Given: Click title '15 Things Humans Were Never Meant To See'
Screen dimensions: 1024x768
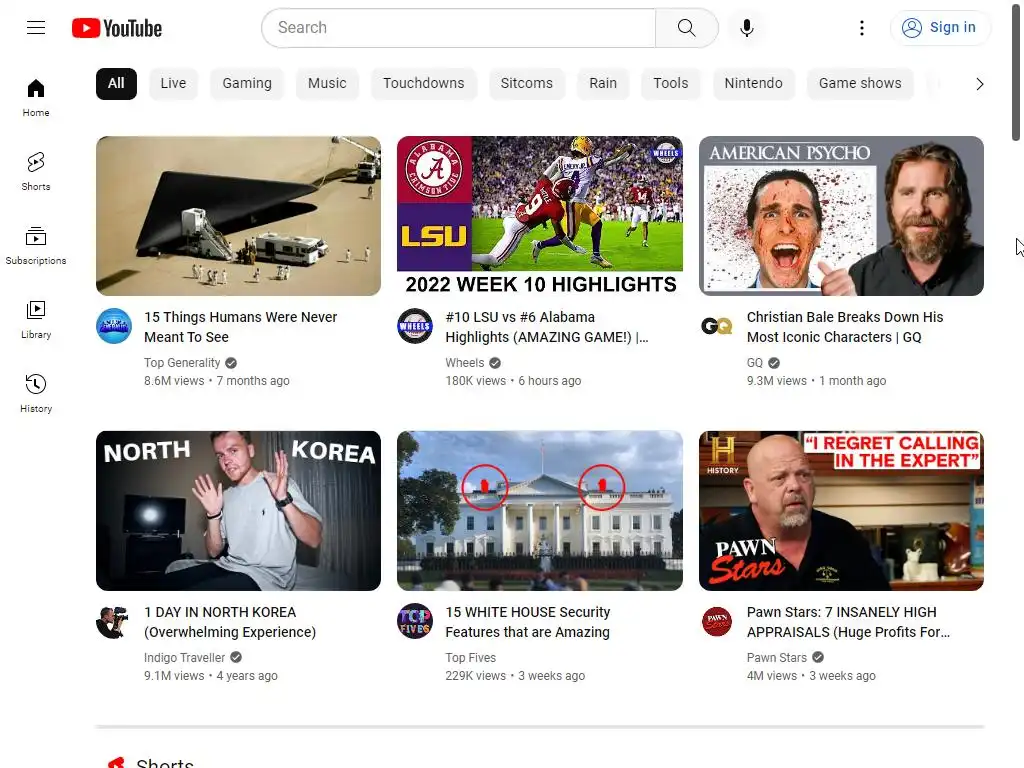Looking at the screenshot, I should [x=241, y=327].
